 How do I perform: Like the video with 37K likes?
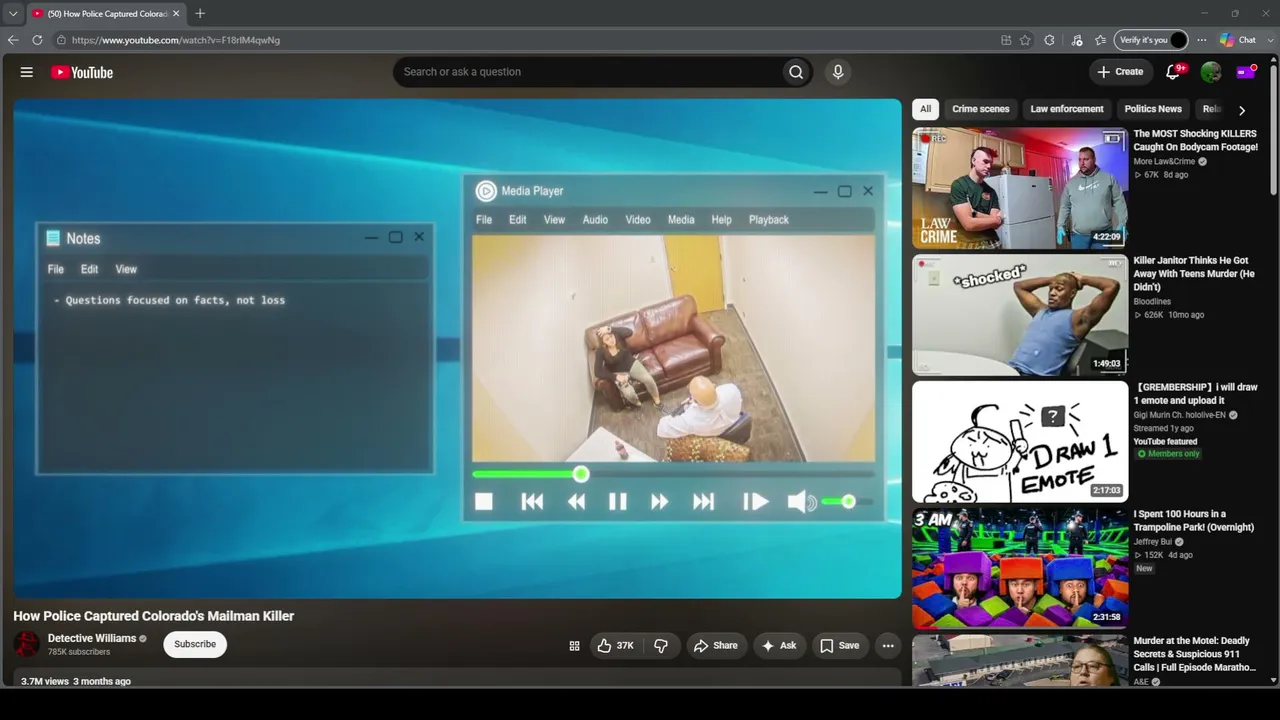[615, 646]
